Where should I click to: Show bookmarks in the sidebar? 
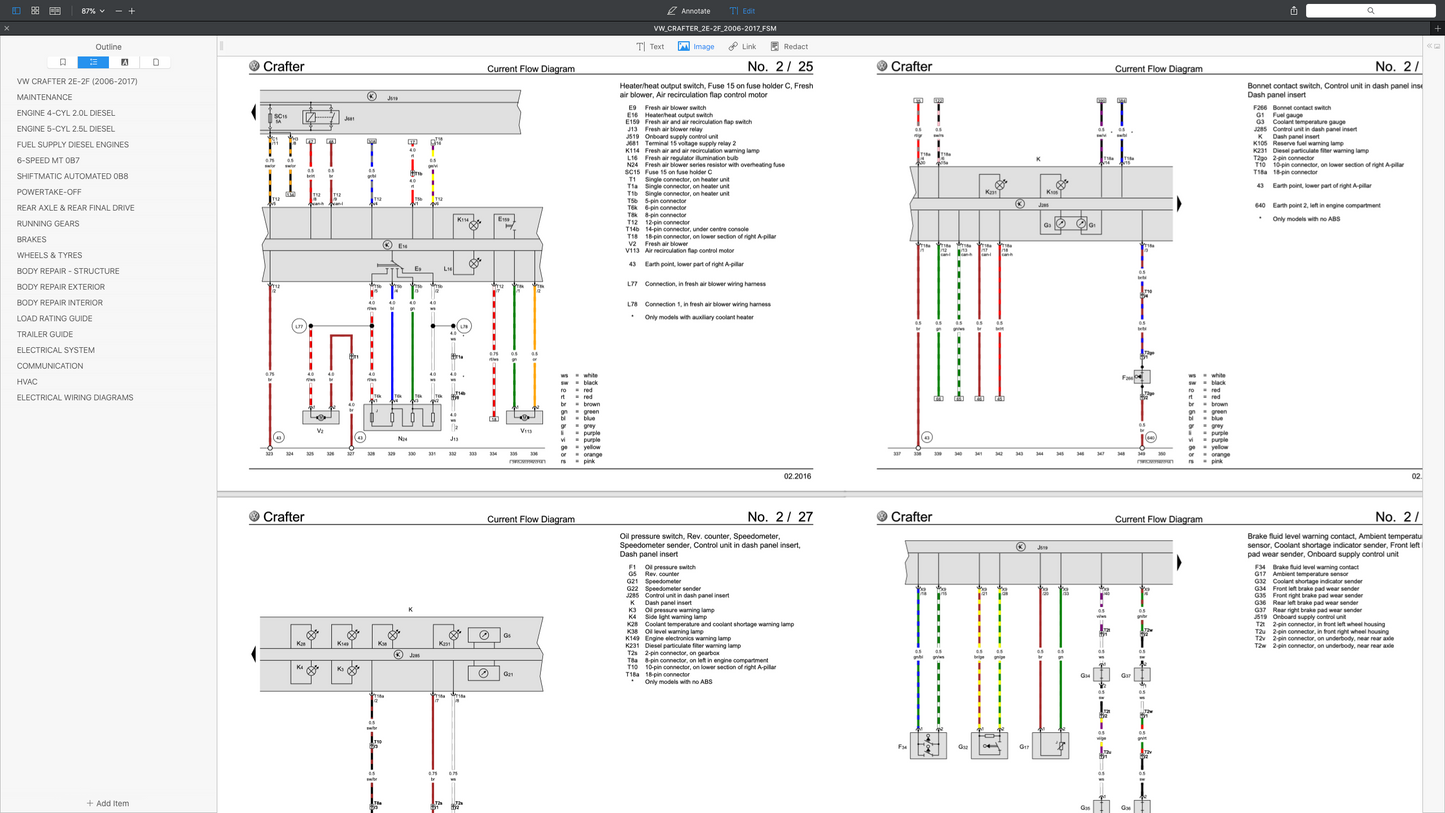(x=63, y=62)
